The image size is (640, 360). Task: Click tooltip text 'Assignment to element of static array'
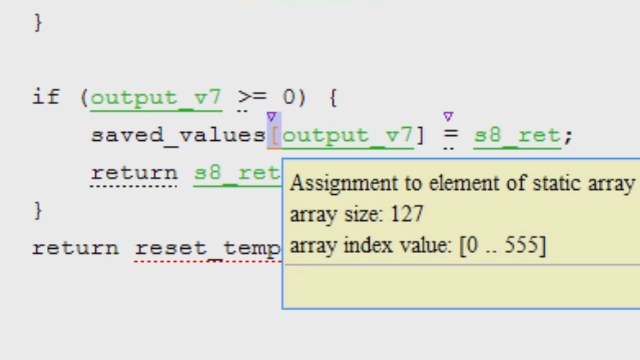(462, 183)
